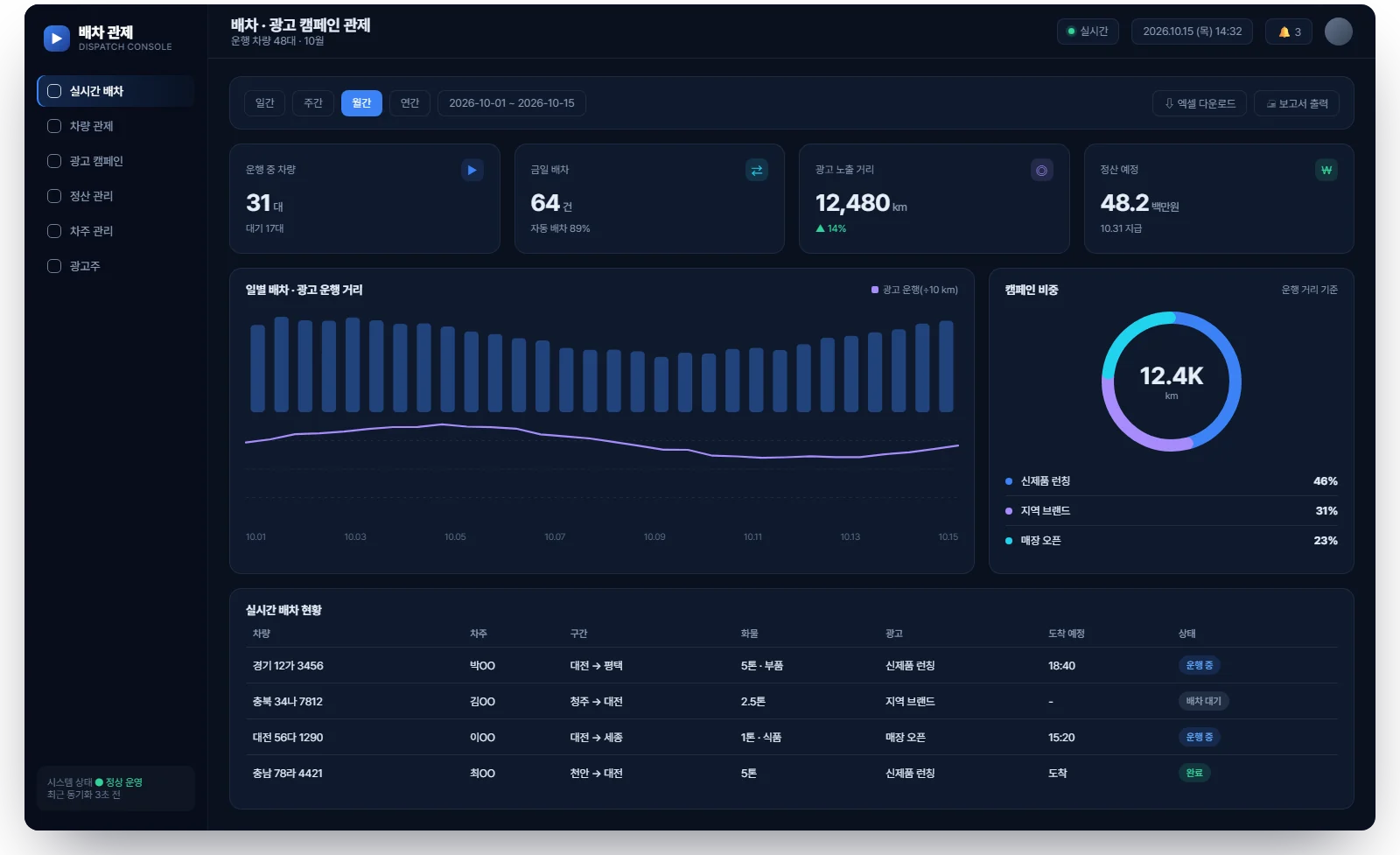Click the 2026.10.15 (목) 14:32 date display
Viewport: 1400px width, 855px height.
[x=1192, y=32]
